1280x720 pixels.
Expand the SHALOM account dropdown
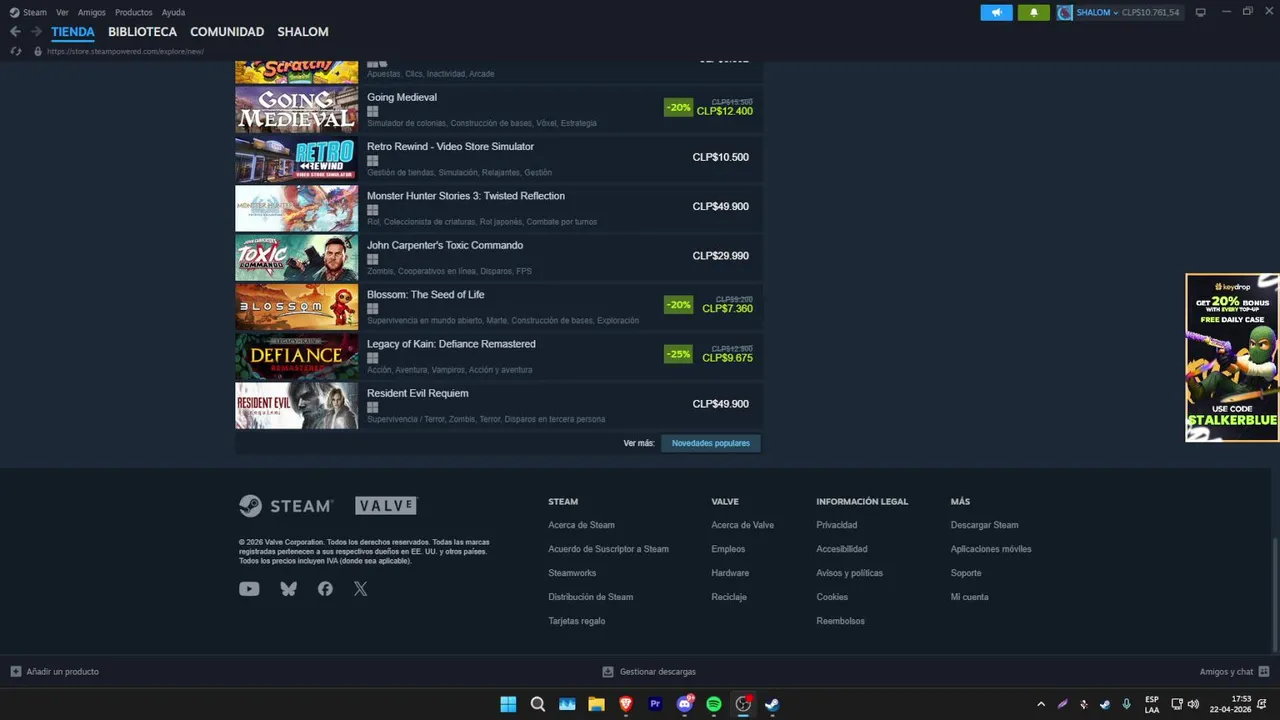click(1116, 12)
